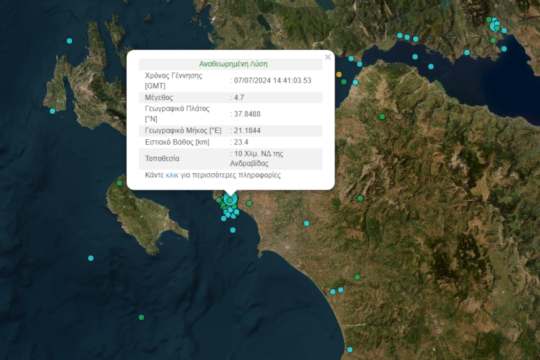Select the large cyan epicenter marker under the popup pointer
The width and height of the screenshot is (540, 360).
click(230, 199)
